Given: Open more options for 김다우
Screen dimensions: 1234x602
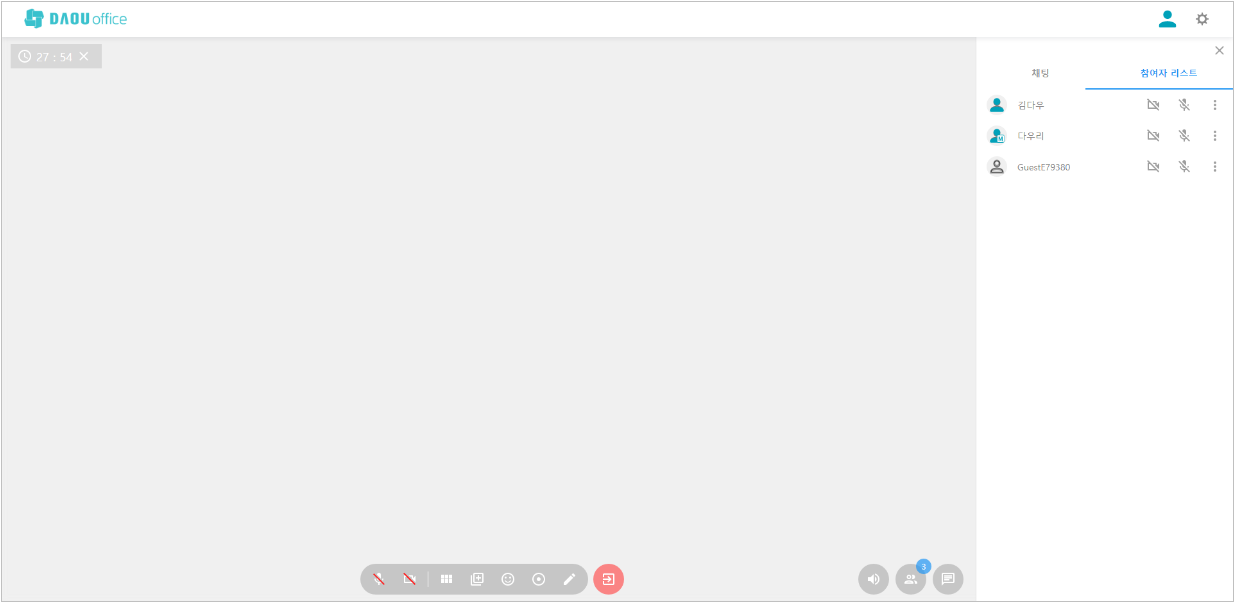Looking at the screenshot, I should pos(1215,105).
